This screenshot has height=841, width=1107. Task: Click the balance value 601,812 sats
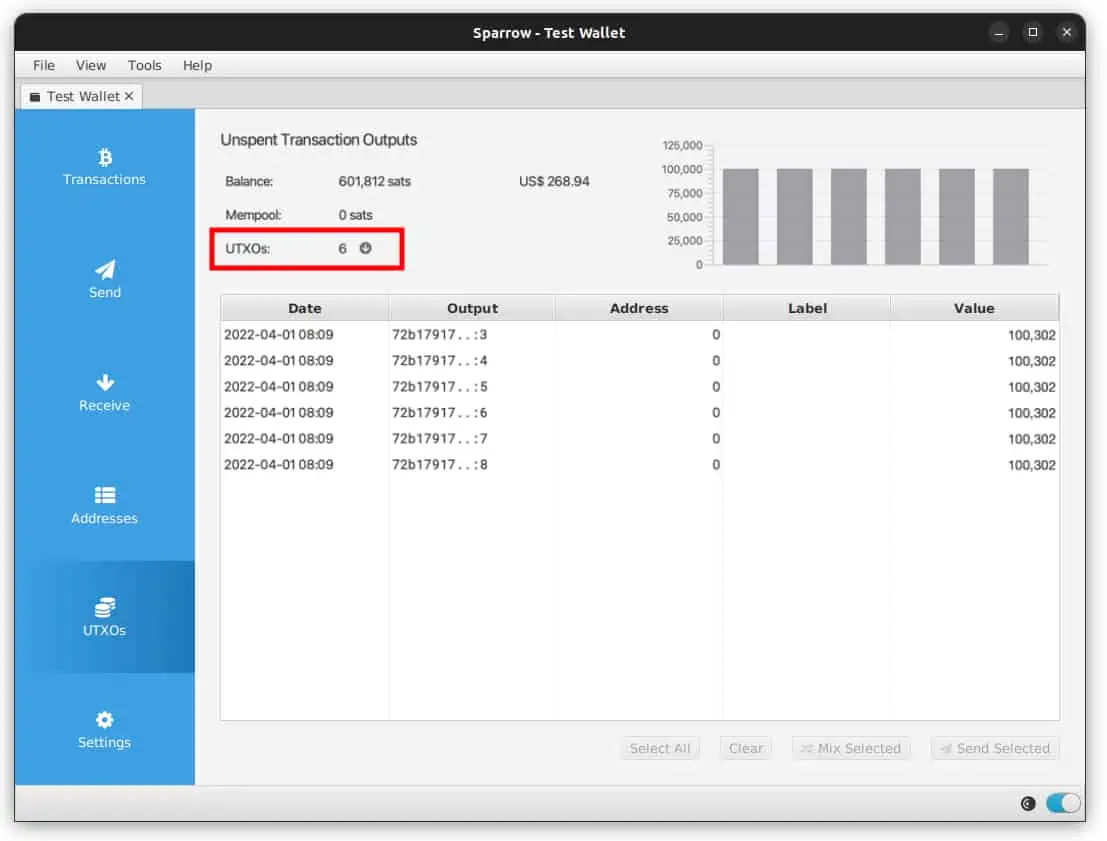pos(374,181)
